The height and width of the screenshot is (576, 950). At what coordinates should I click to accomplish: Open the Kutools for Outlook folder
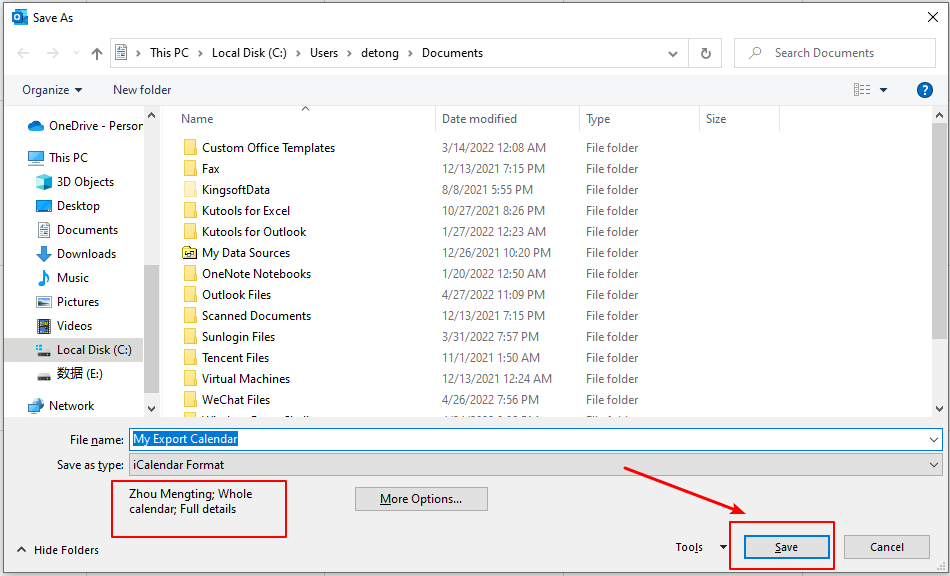coord(254,232)
